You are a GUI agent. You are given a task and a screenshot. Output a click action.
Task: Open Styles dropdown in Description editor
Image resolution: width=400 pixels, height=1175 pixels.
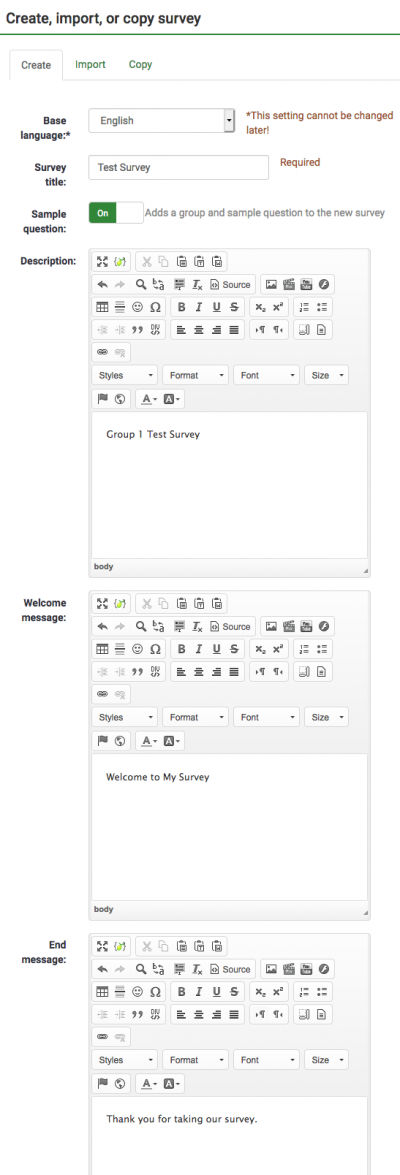coord(124,375)
